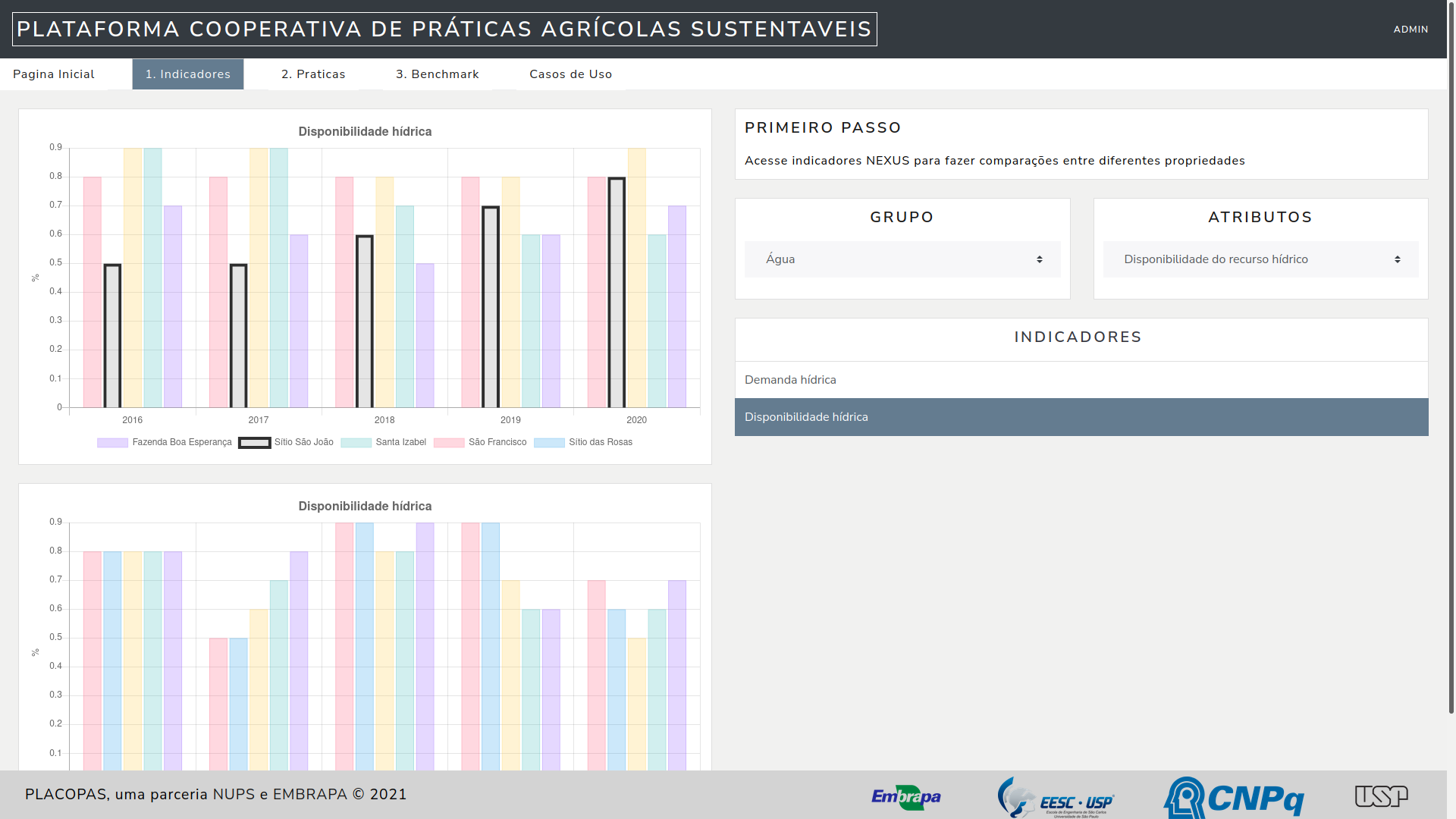Open the Pagina Inicial tab
This screenshot has height=819, width=1456.
[x=54, y=74]
